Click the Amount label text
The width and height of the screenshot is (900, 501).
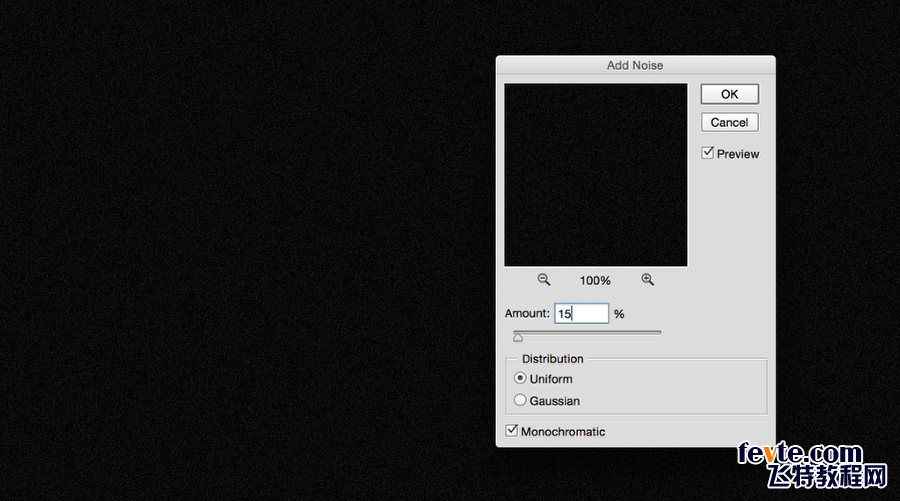tap(527, 314)
